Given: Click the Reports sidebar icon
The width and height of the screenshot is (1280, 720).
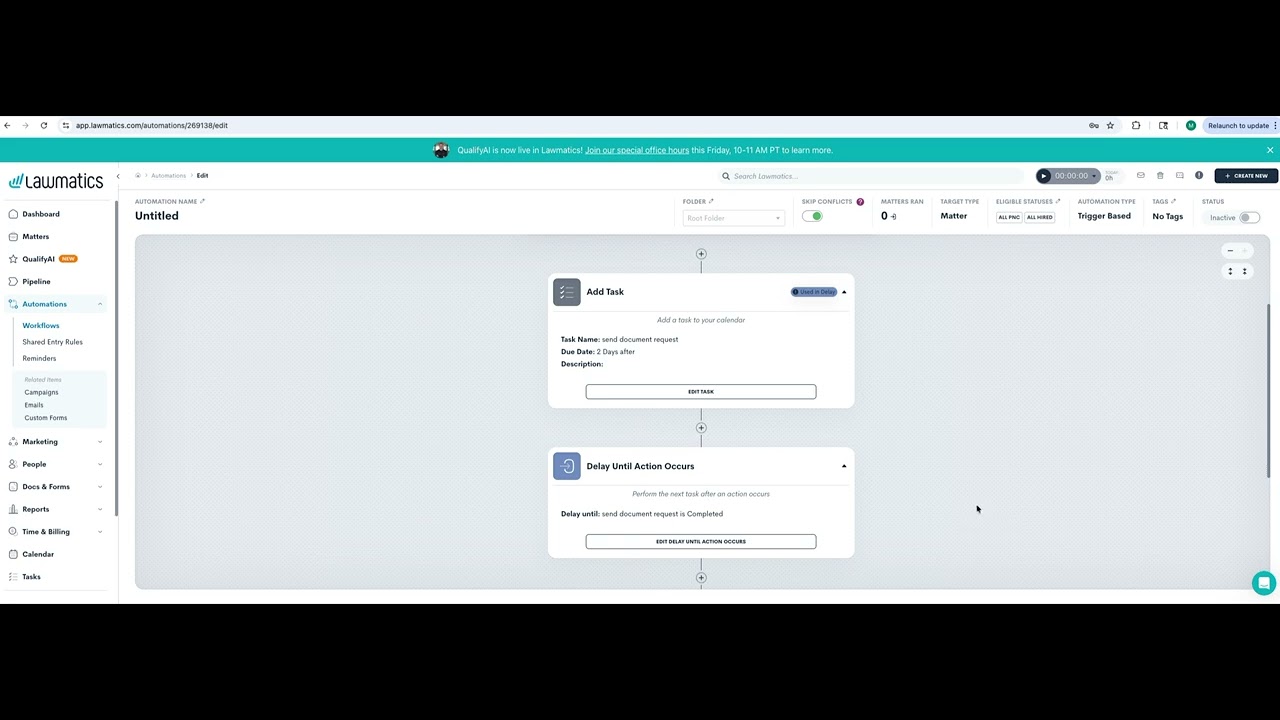Looking at the screenshot, I should click(13, 509).
